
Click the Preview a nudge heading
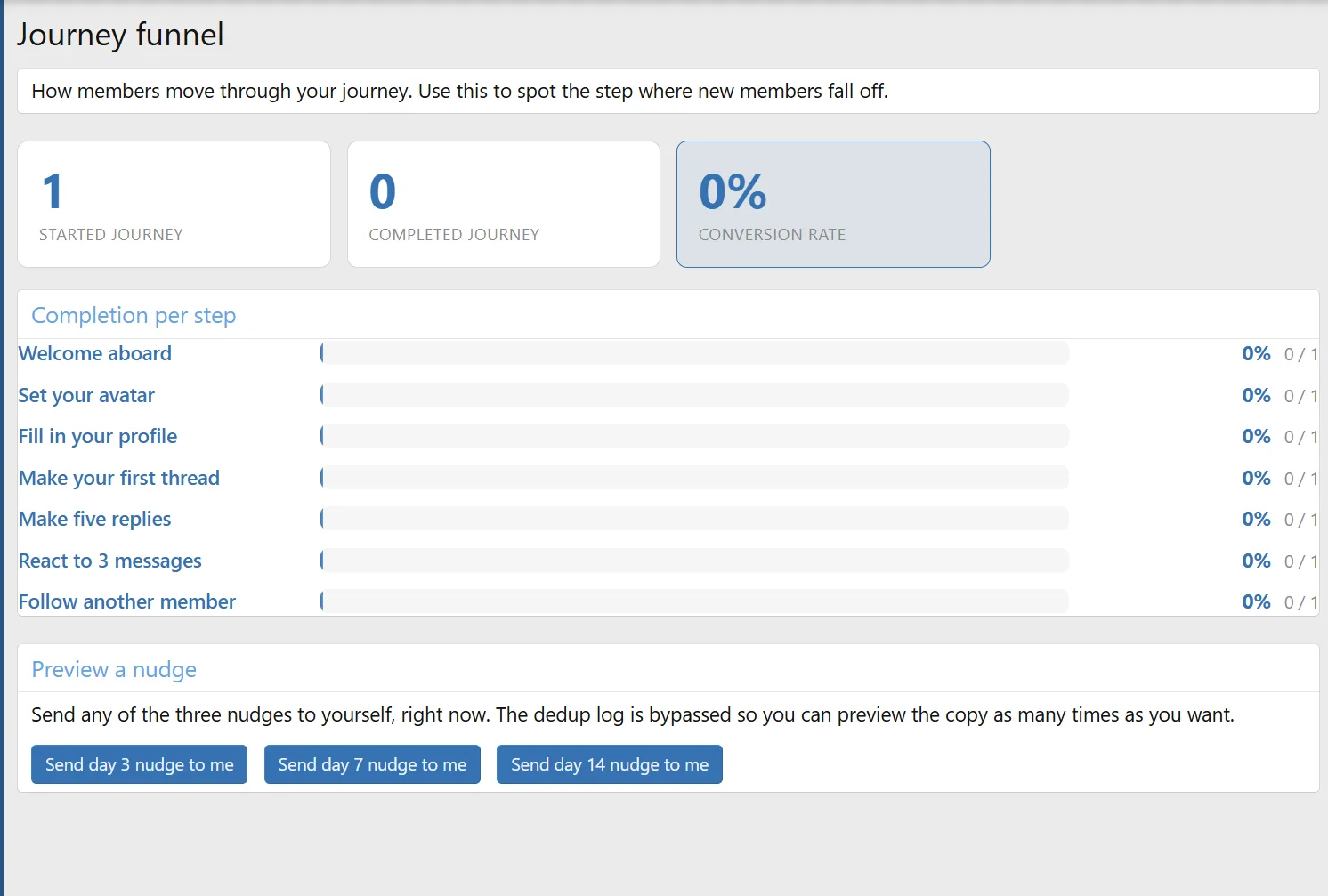pyautogui.click(x=114, y=669)
